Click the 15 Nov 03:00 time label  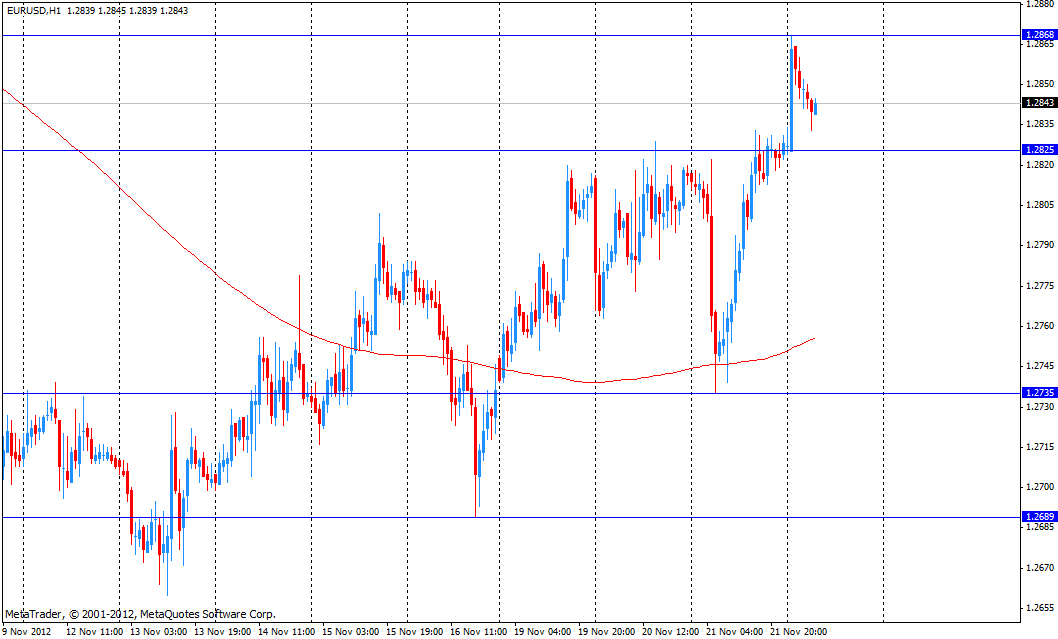(x=351, y=632)
